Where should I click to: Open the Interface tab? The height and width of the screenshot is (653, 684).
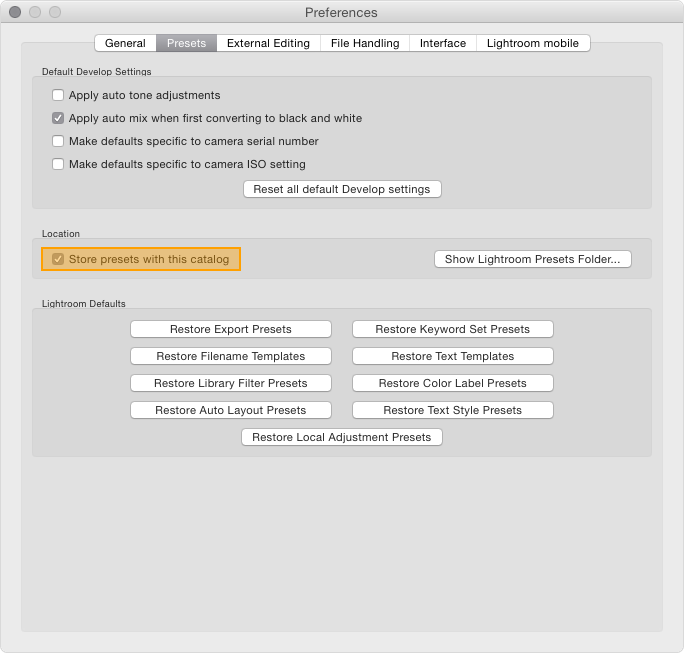tap(442, 43)
